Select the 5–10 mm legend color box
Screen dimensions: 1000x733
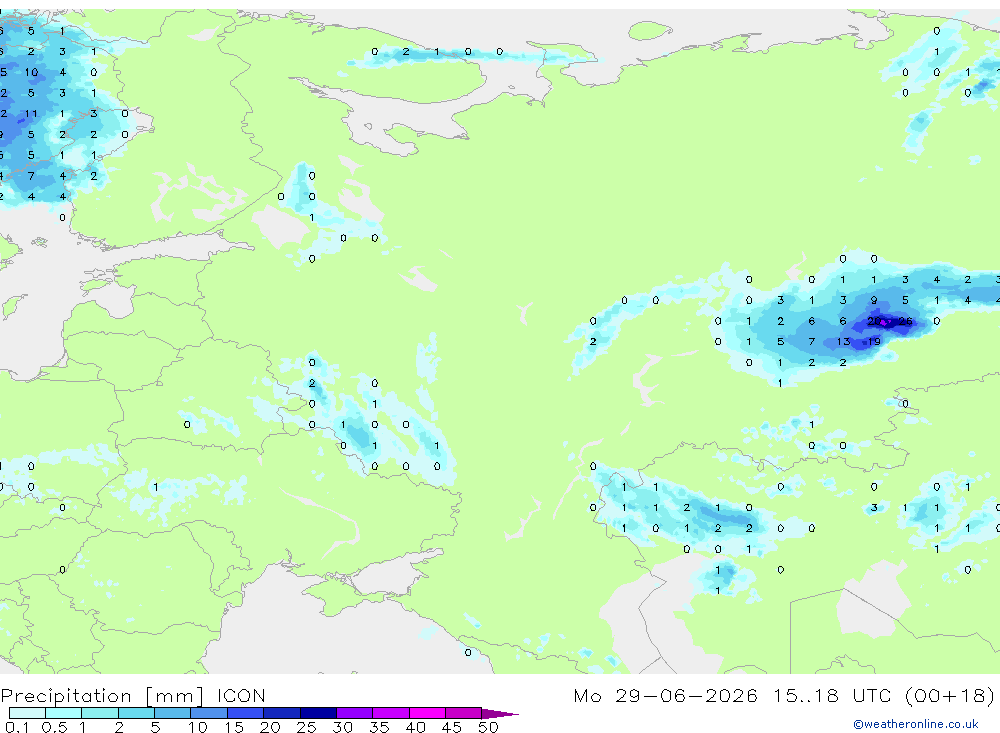coord(173,713)
